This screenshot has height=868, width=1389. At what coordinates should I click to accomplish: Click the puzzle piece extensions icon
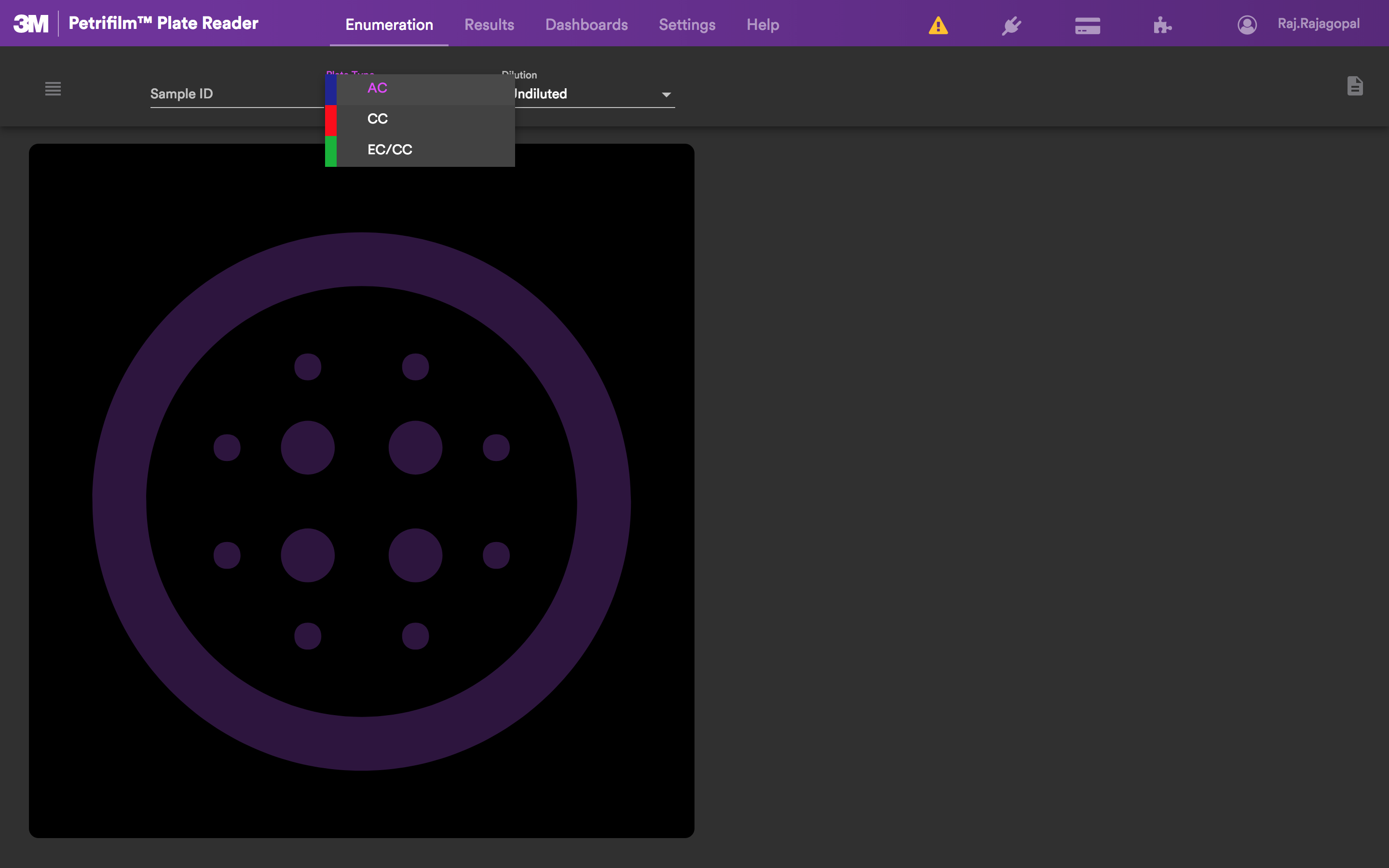(1162, 25)
